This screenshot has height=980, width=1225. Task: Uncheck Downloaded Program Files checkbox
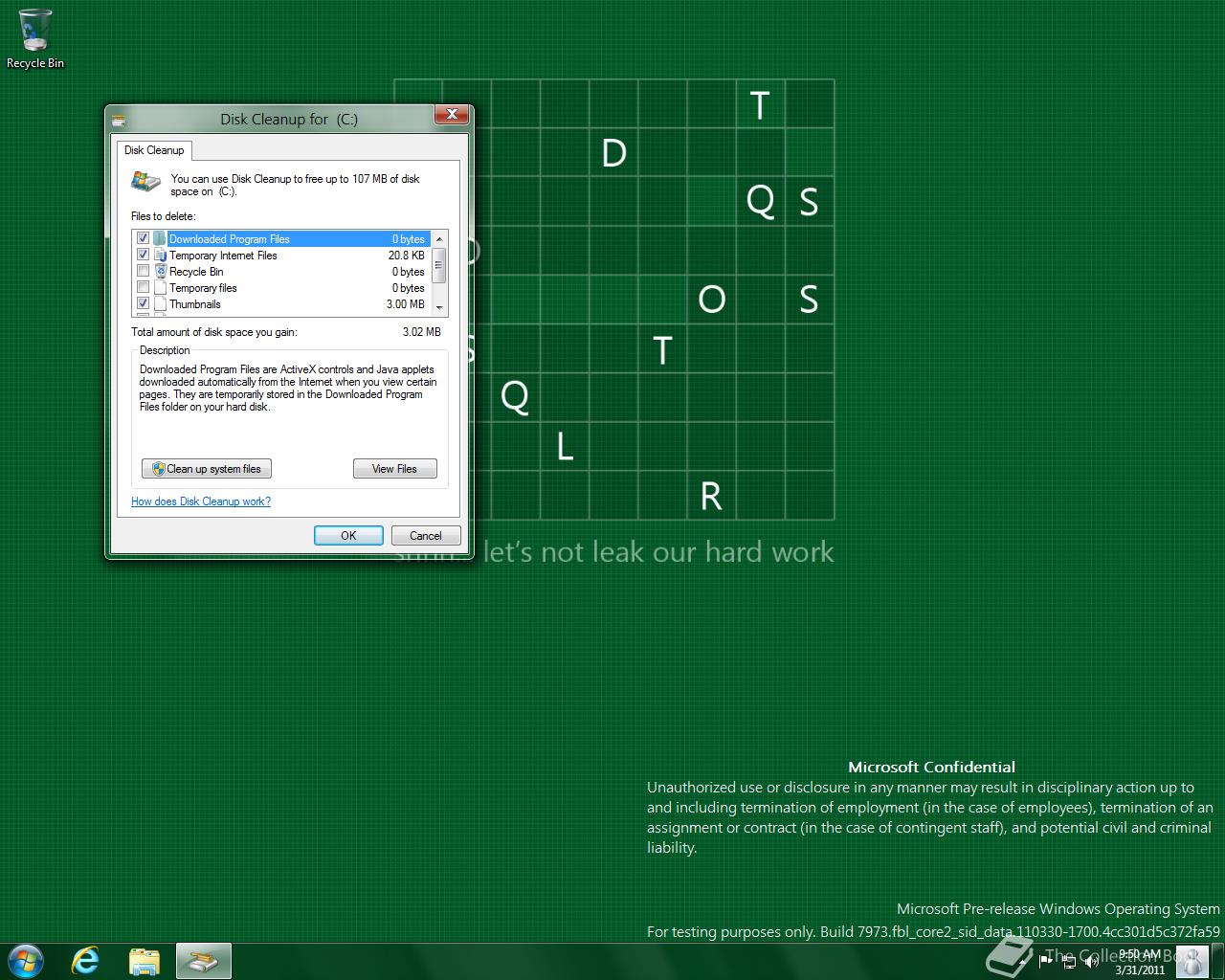click(144, 238)
